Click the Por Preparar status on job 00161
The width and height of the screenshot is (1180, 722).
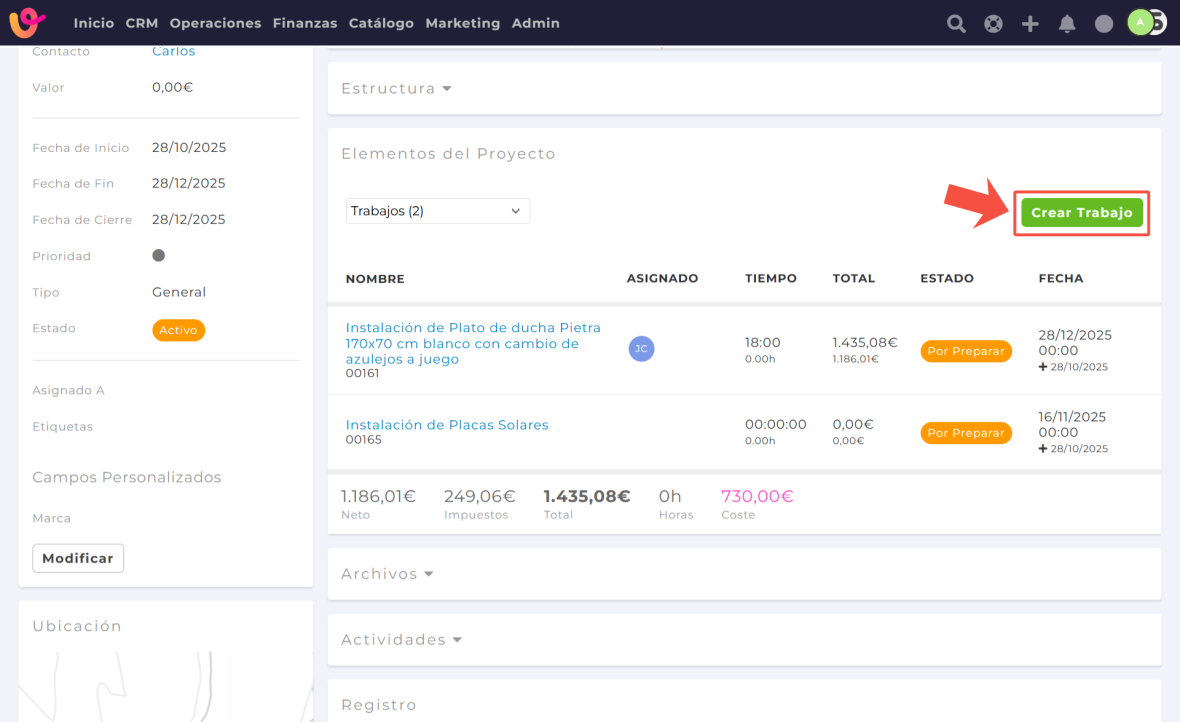tap(965, 351)
